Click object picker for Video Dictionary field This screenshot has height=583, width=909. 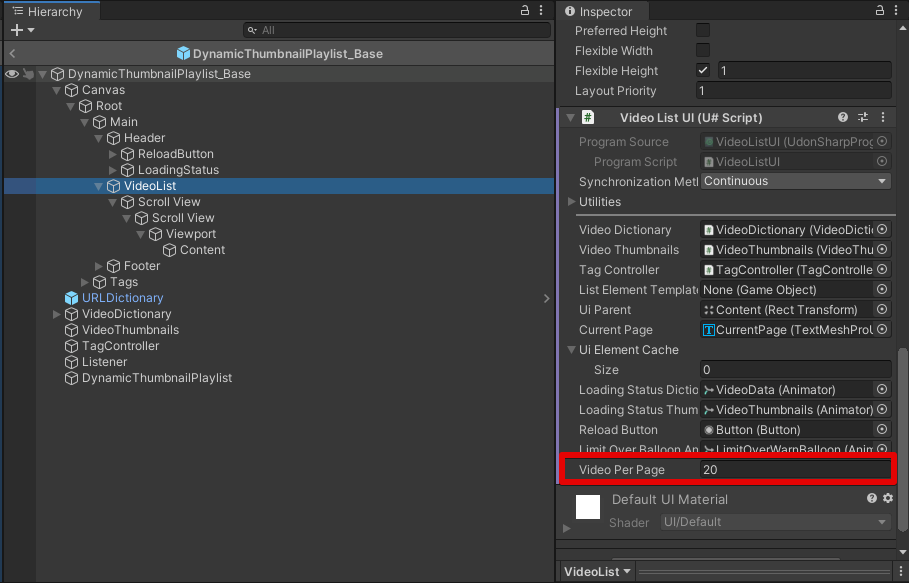(882, 230)
